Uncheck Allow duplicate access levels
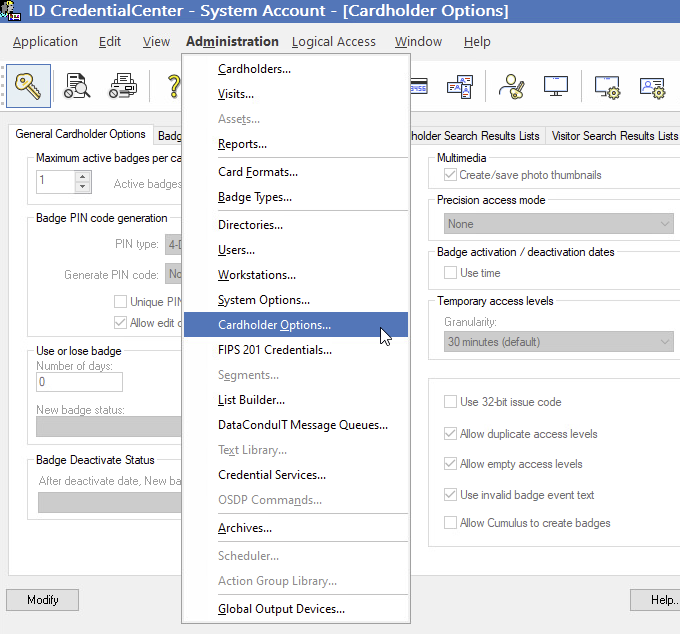680x634 pixels. (451, 434)
